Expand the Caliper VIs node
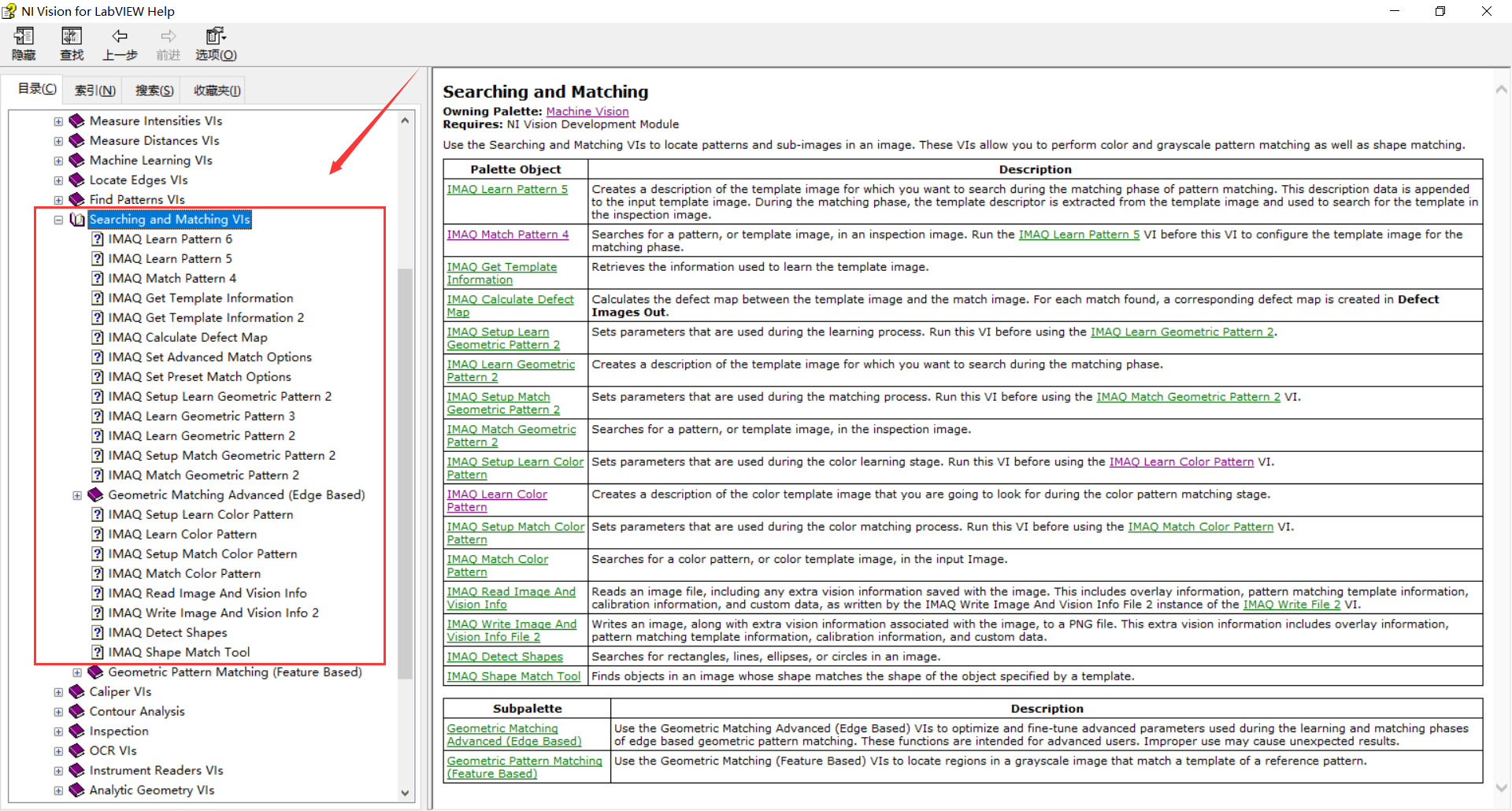 tap(58, 693)
